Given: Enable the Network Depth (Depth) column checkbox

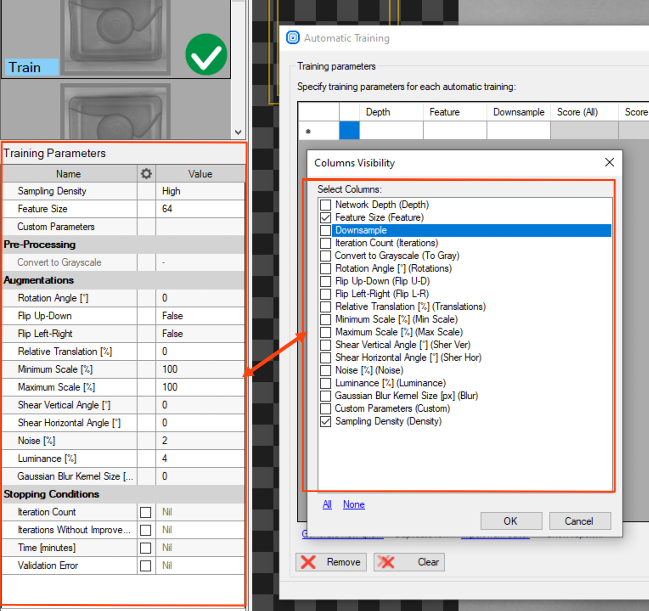Looking at the screenshot, I should coord(326,205).
